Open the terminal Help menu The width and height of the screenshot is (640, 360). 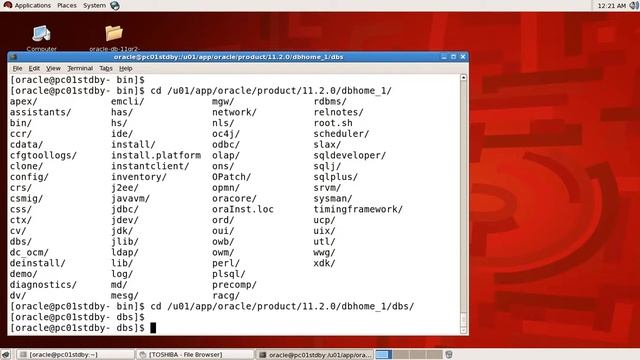pyautogui.click(x=126, y=69)
